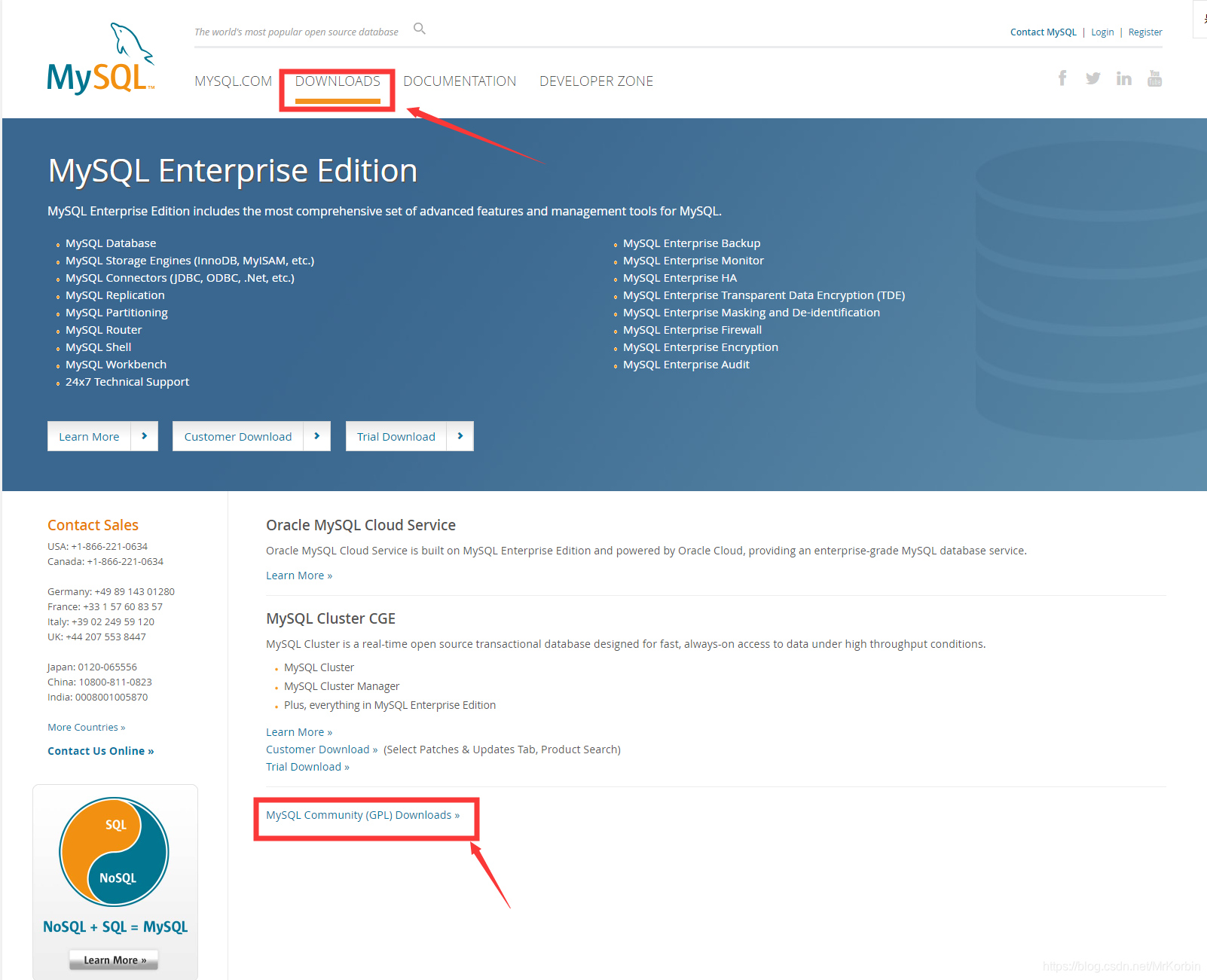Viewport: 1207px width, 980px height.
Task: Open MySQL Router link
Action: point(104,330)
